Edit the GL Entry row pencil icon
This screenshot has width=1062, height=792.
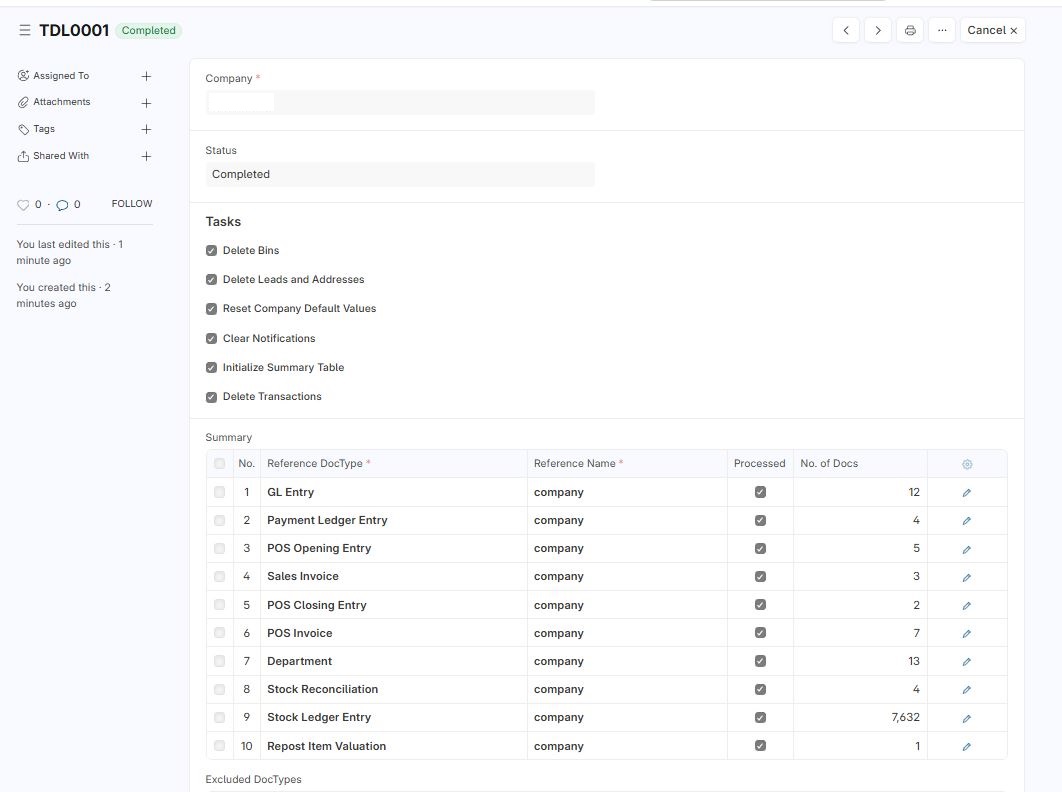coord(967,493)
